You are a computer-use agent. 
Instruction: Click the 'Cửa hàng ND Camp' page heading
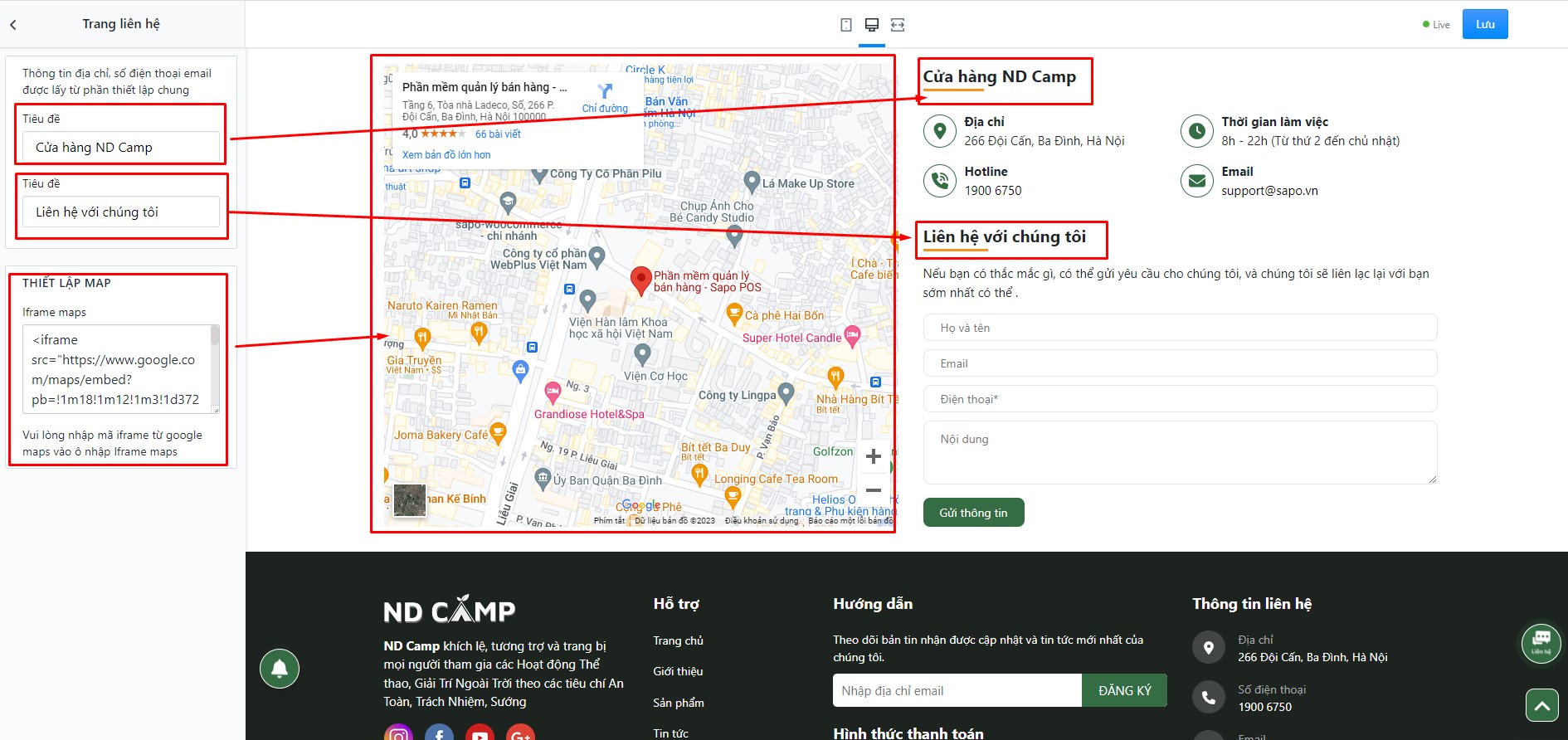pyautogui.click(x=1000, y=77)
